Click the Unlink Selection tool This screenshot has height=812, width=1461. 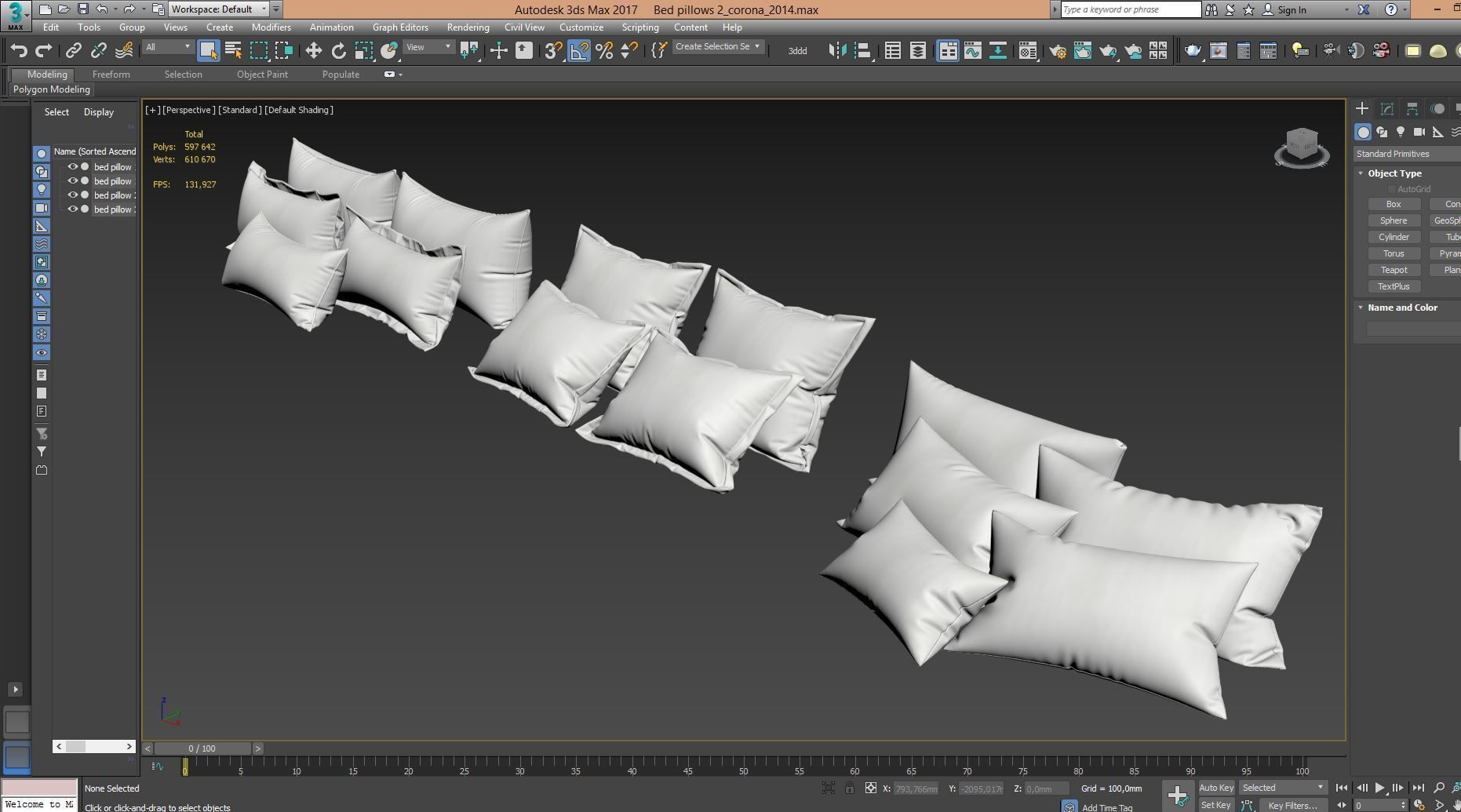(98, 51)
